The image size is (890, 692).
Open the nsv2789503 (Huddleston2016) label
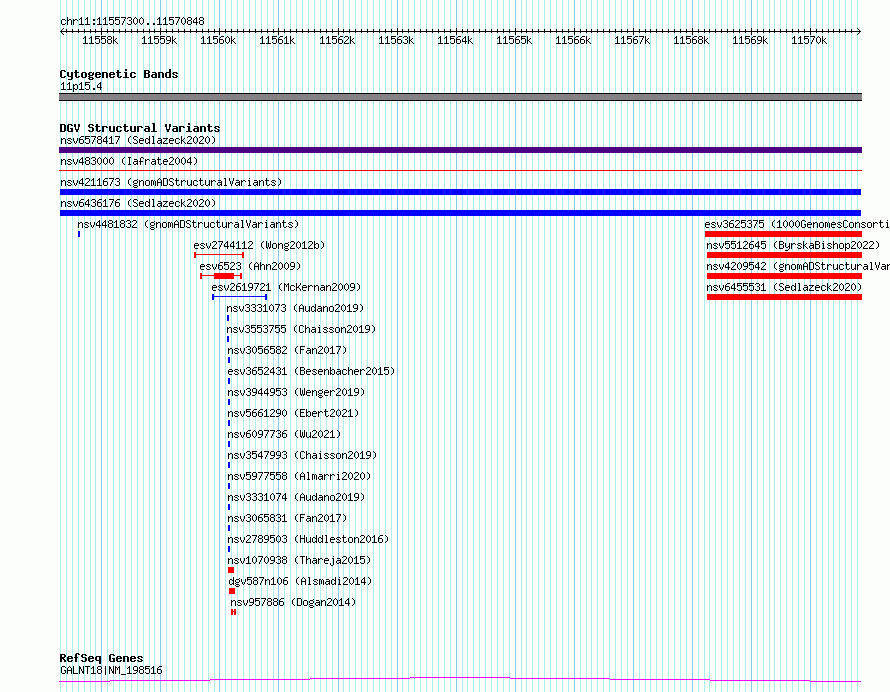click(x=308, y=539)
